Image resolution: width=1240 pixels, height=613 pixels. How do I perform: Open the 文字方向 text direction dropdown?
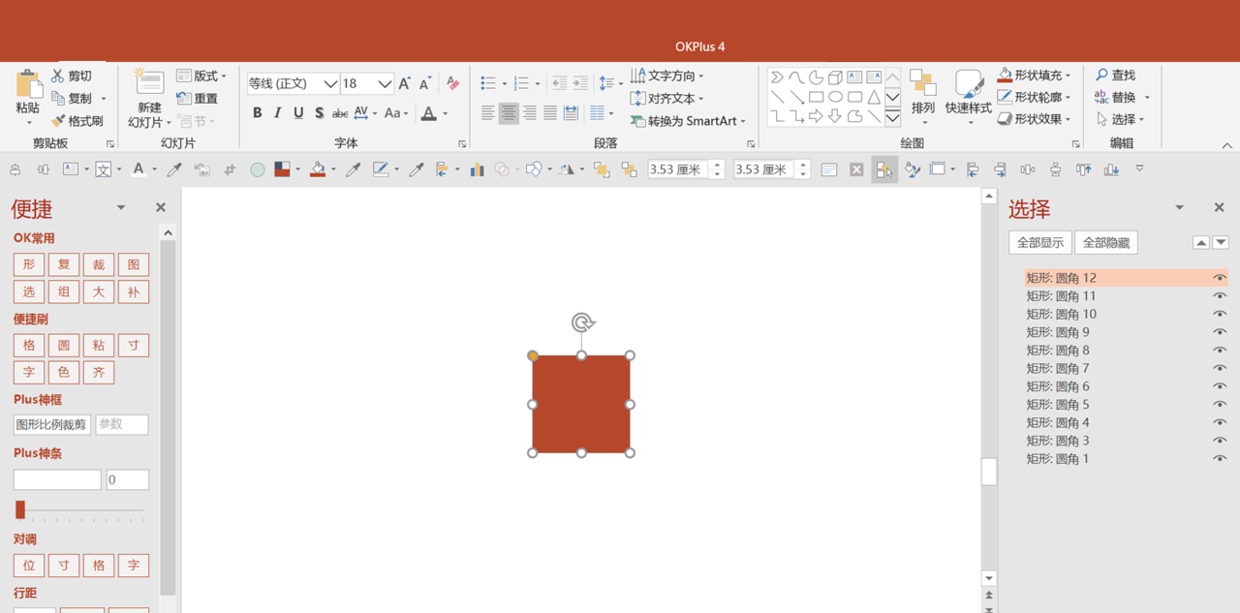point(667,76)
